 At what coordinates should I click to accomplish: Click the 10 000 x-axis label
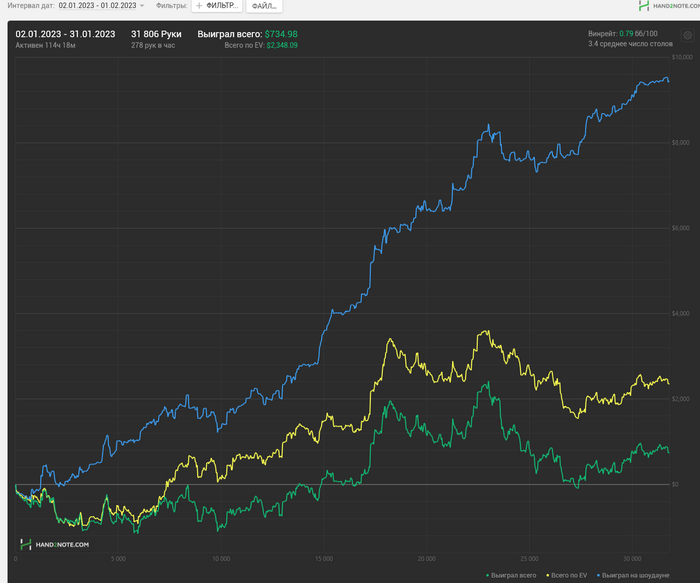point(221,559)
